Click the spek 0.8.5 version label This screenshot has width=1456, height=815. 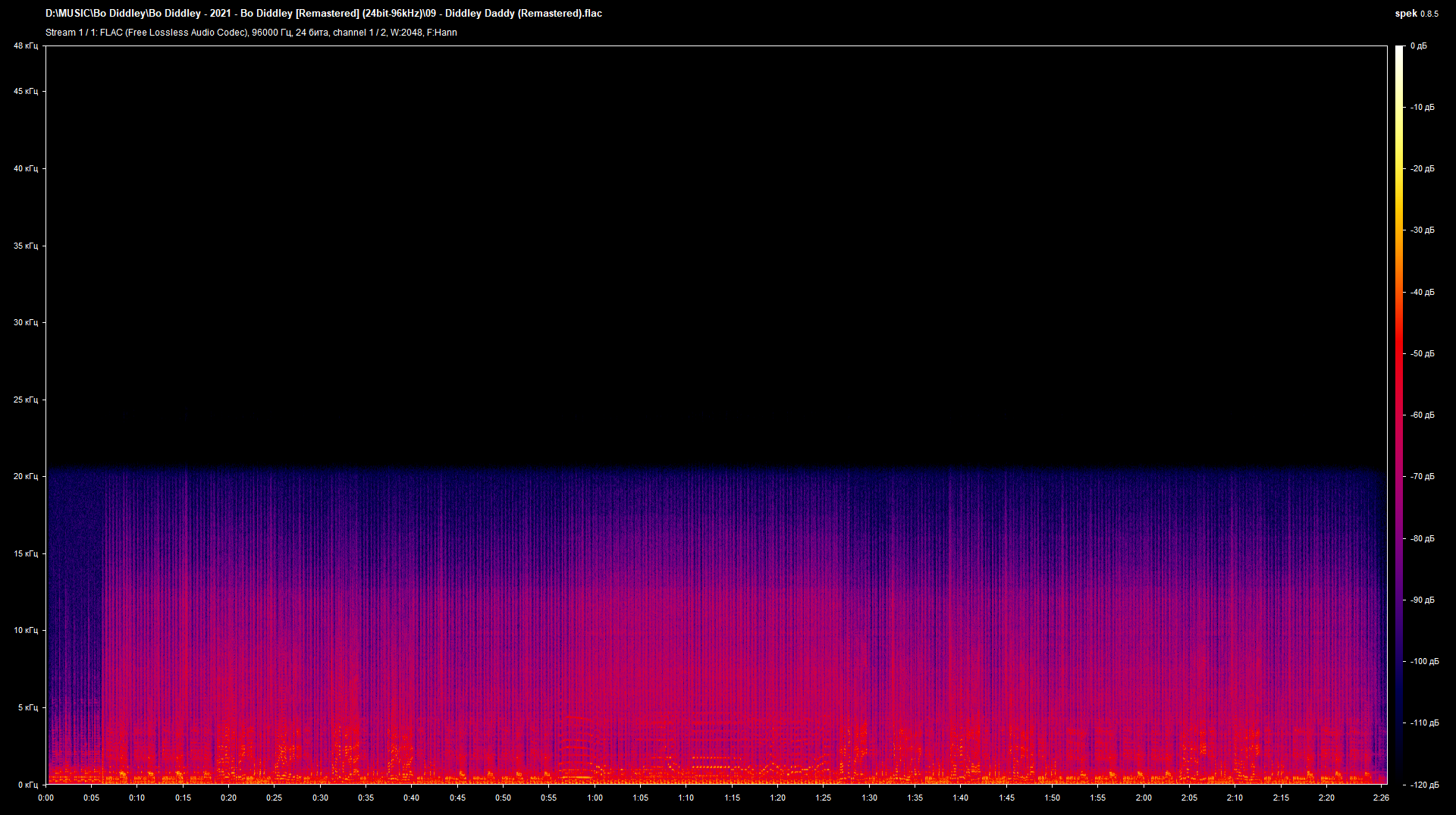pyautogui.click(x=1416, y=14)
